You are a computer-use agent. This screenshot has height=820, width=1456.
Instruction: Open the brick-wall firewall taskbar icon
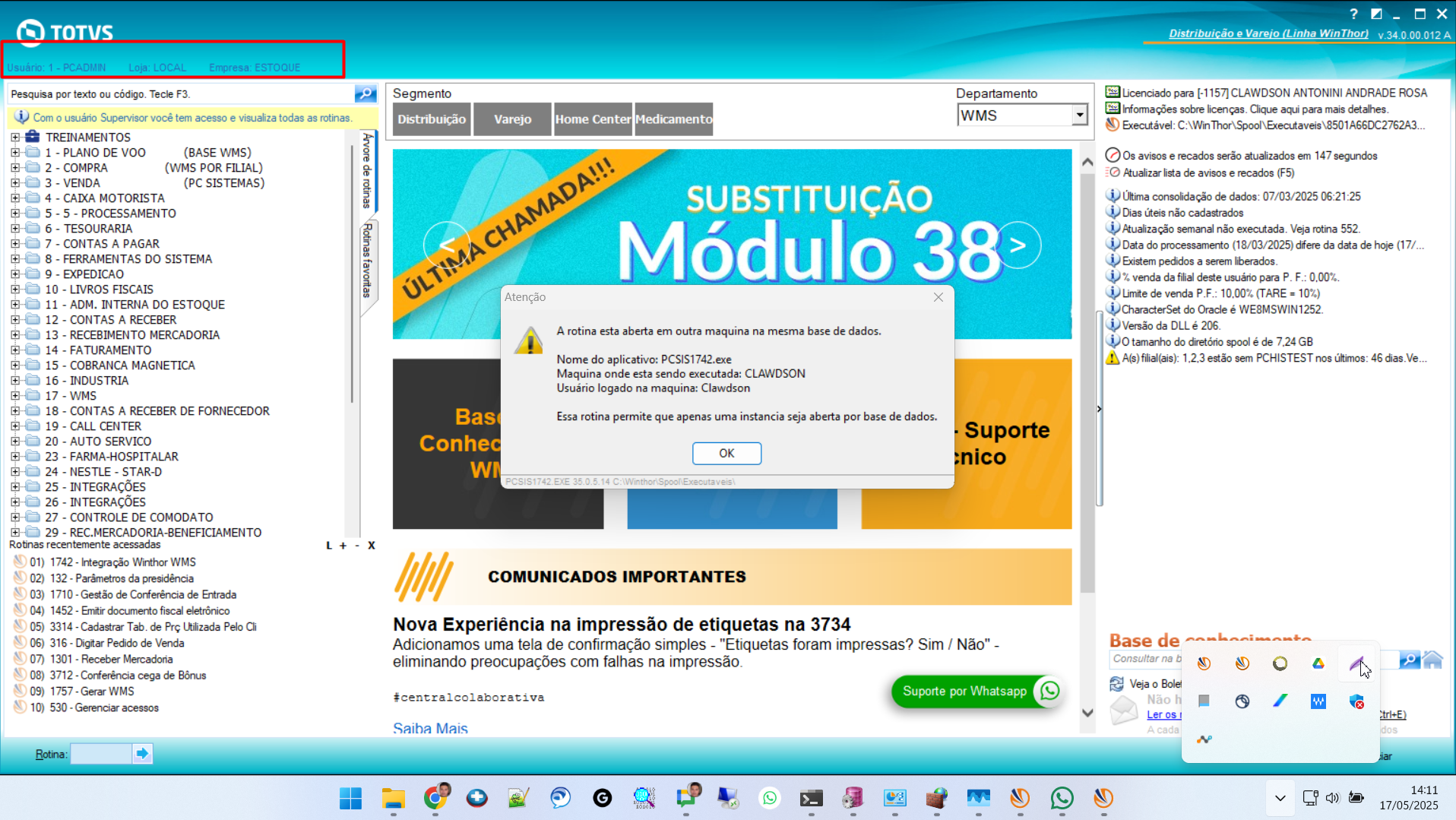coord(937,798)
